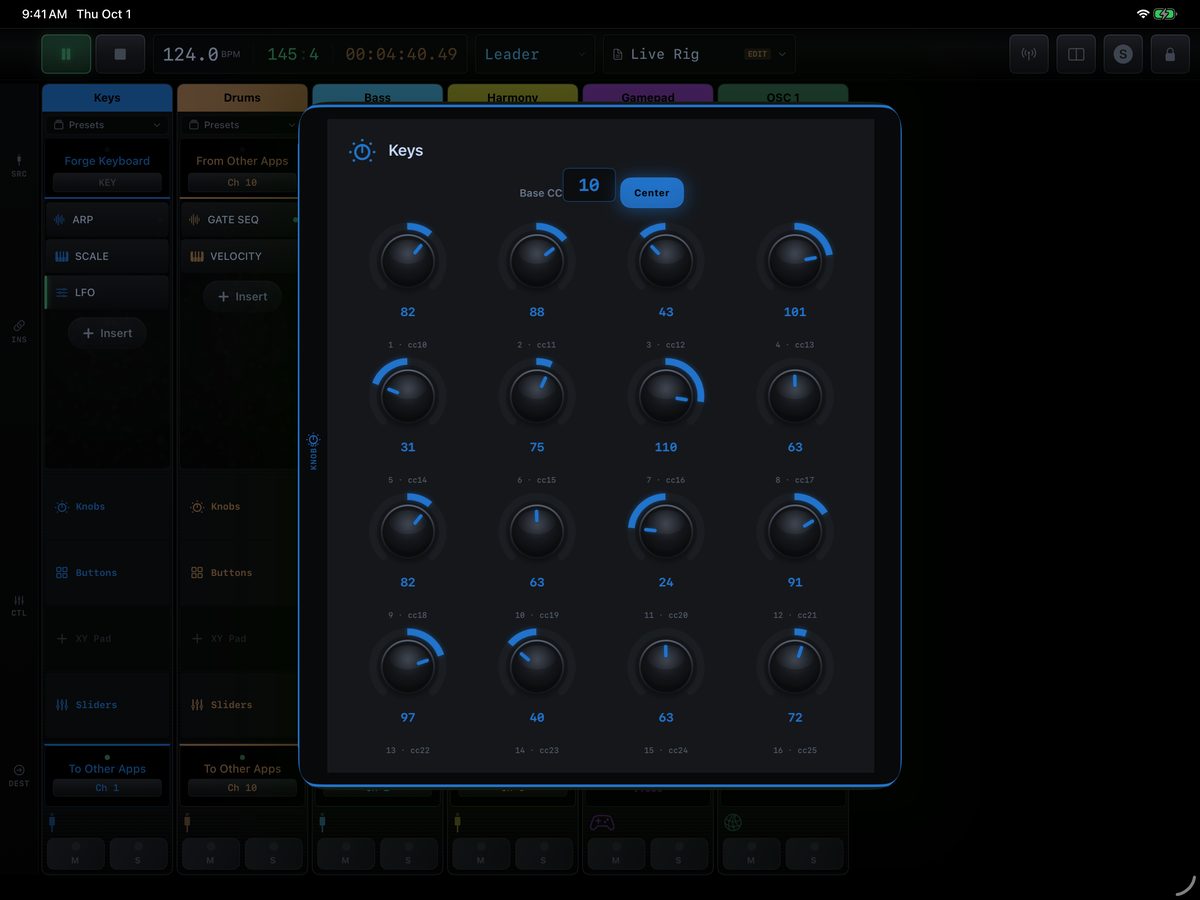Open Buttons controller in the Drums strip

(240, 573)
